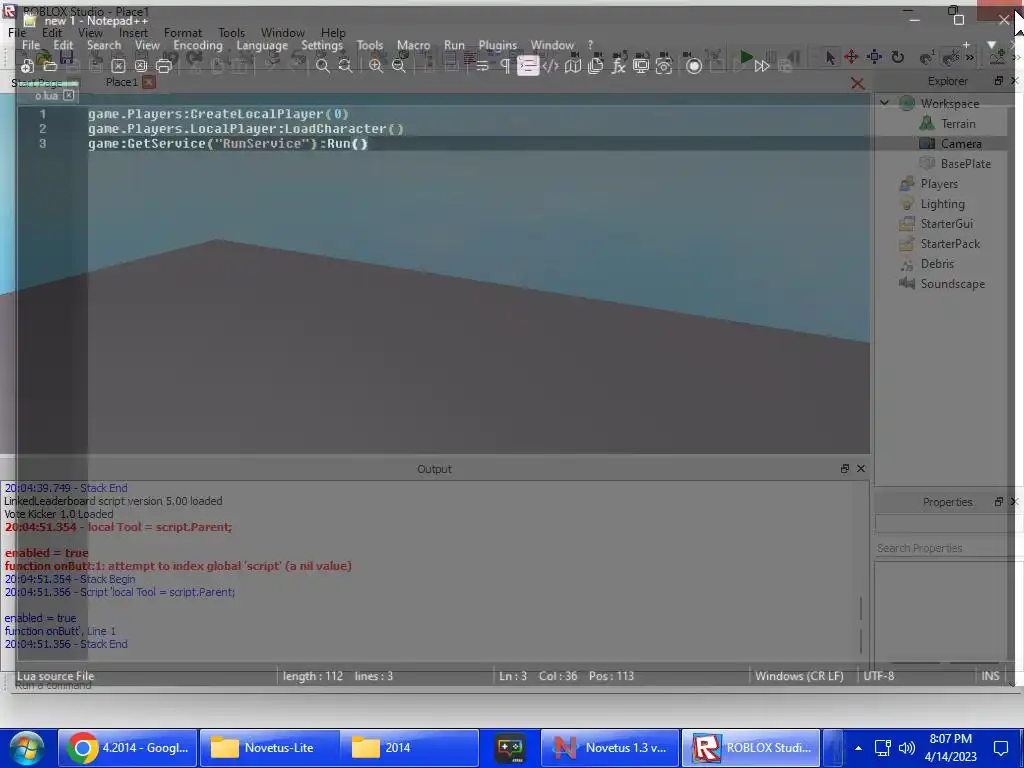Select Debris in Explorer
Screen dimensions: 1024x768
click(937, 264)
